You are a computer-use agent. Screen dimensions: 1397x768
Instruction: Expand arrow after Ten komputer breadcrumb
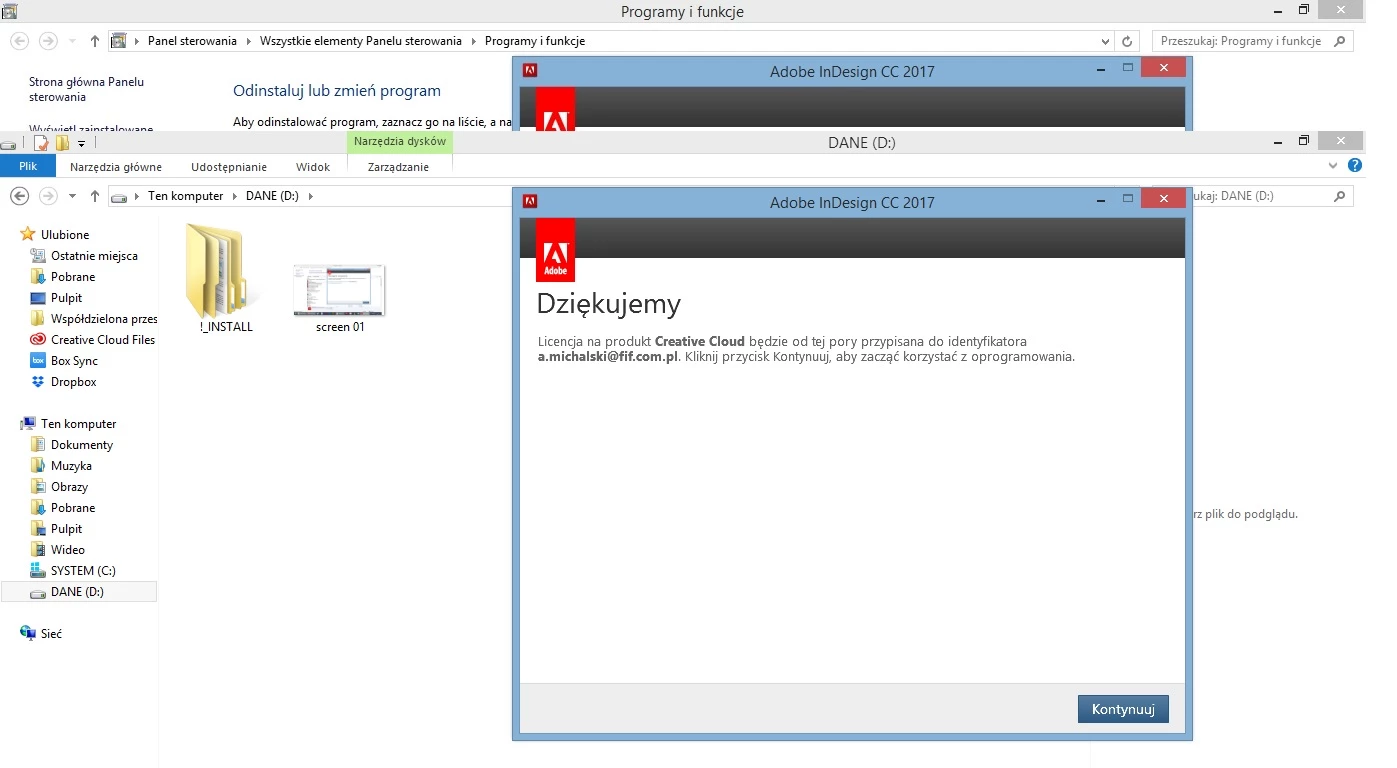point(235,196)
